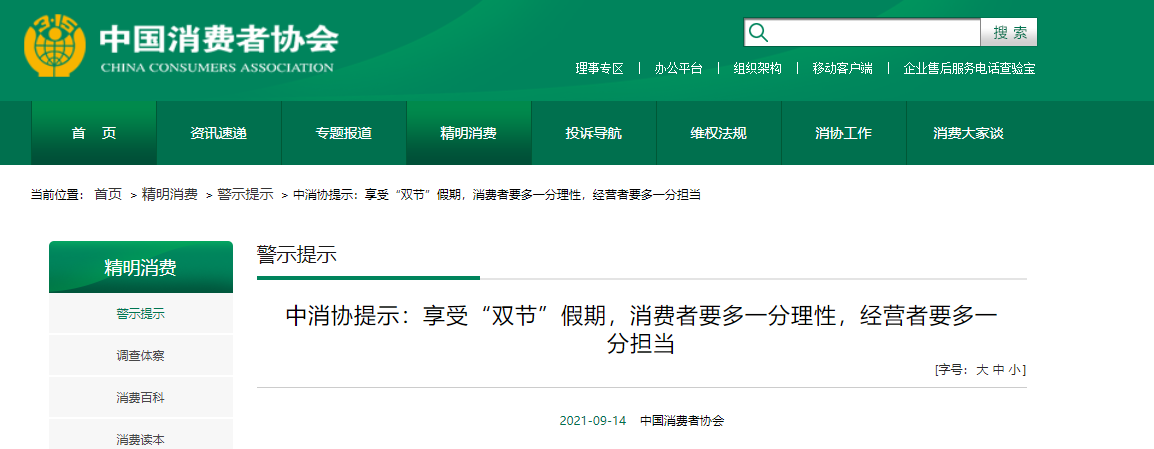Open the 办公平台 link

[x=679, y=69]
